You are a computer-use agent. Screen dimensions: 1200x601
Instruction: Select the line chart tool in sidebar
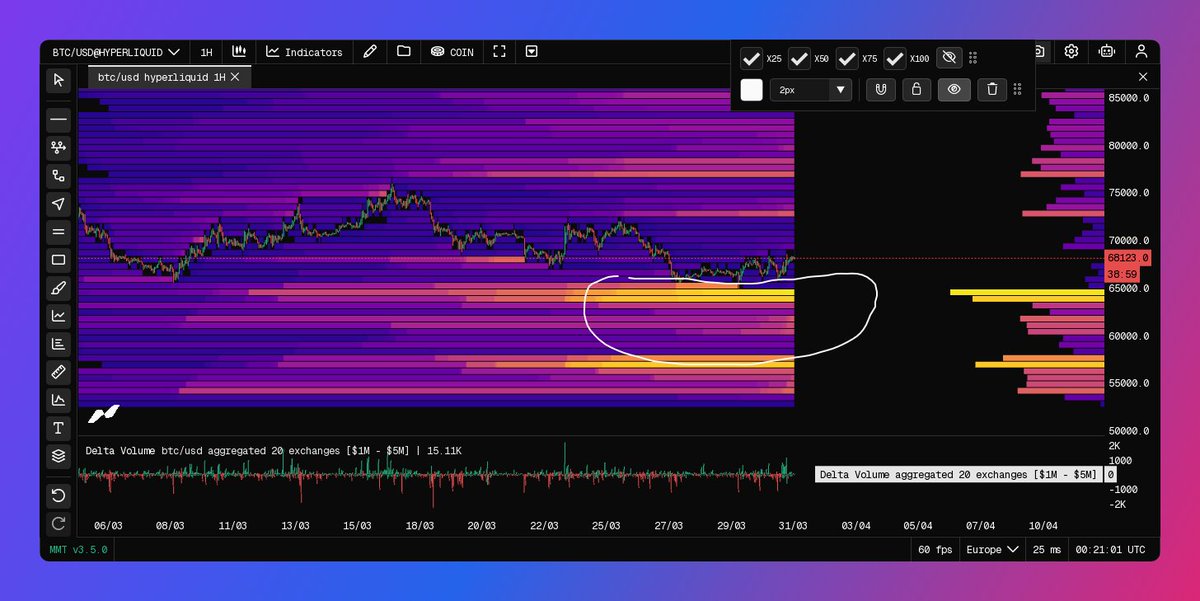[x=58, y=316]
